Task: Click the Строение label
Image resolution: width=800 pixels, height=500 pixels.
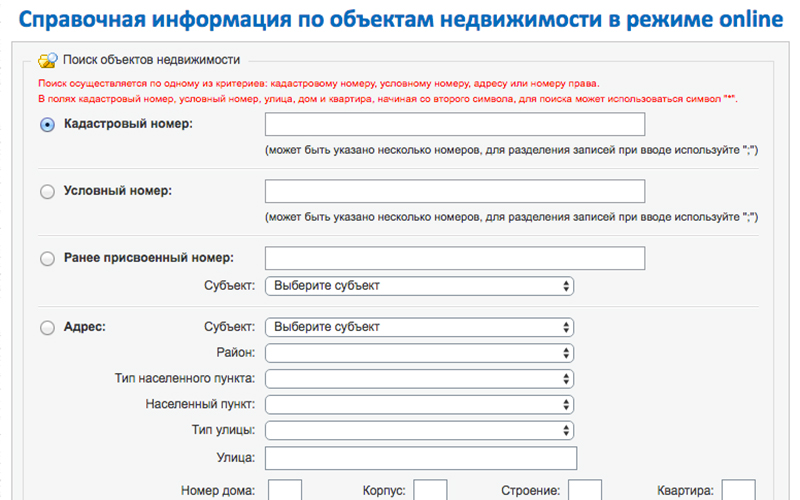Action: 530,491
